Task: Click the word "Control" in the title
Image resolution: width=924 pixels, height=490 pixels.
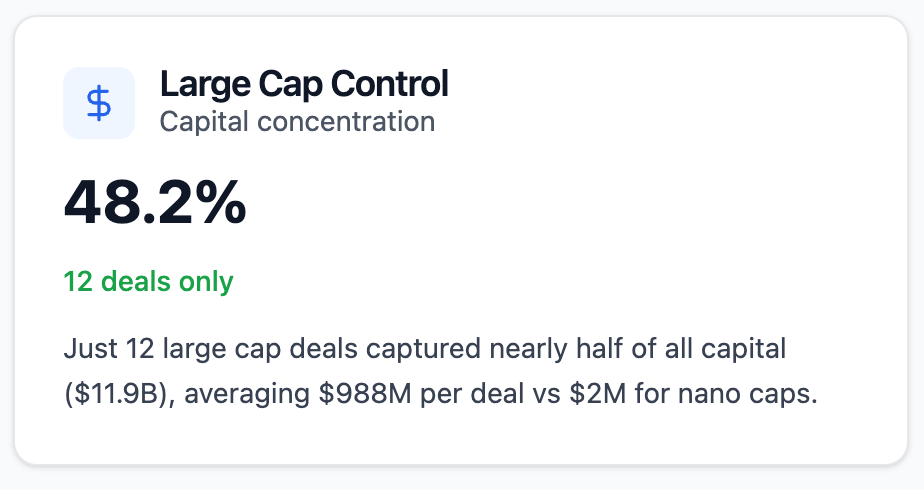Action: tap(390, 84)
